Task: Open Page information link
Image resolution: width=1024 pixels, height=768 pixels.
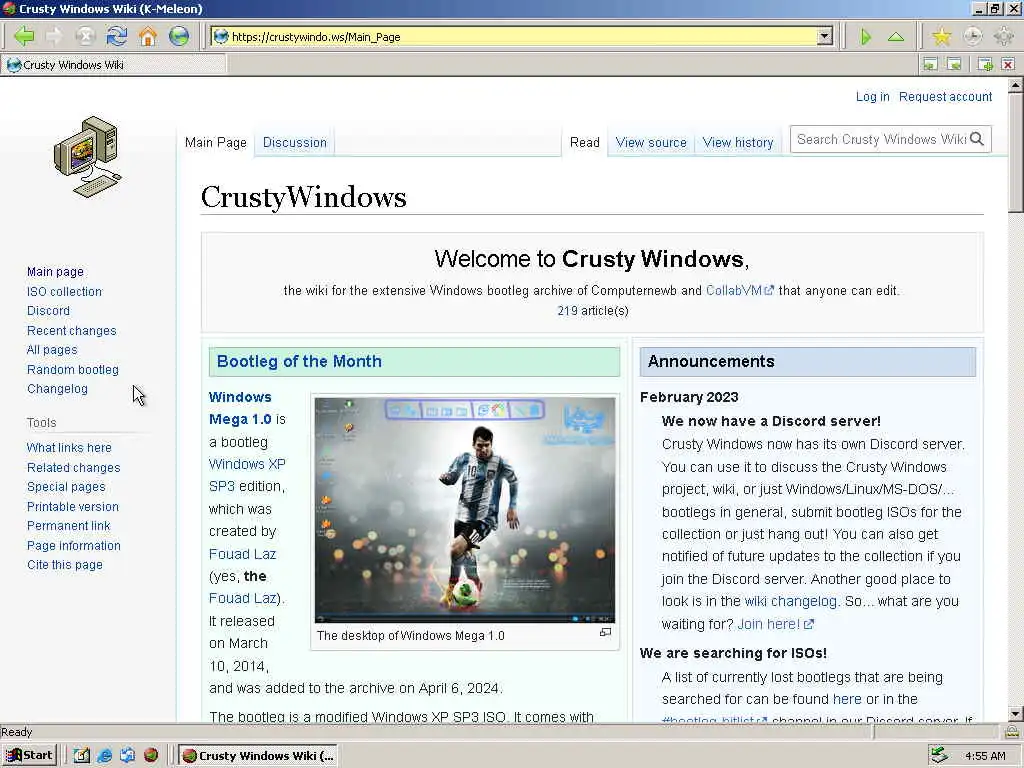Action: click(x=73, y=545)
